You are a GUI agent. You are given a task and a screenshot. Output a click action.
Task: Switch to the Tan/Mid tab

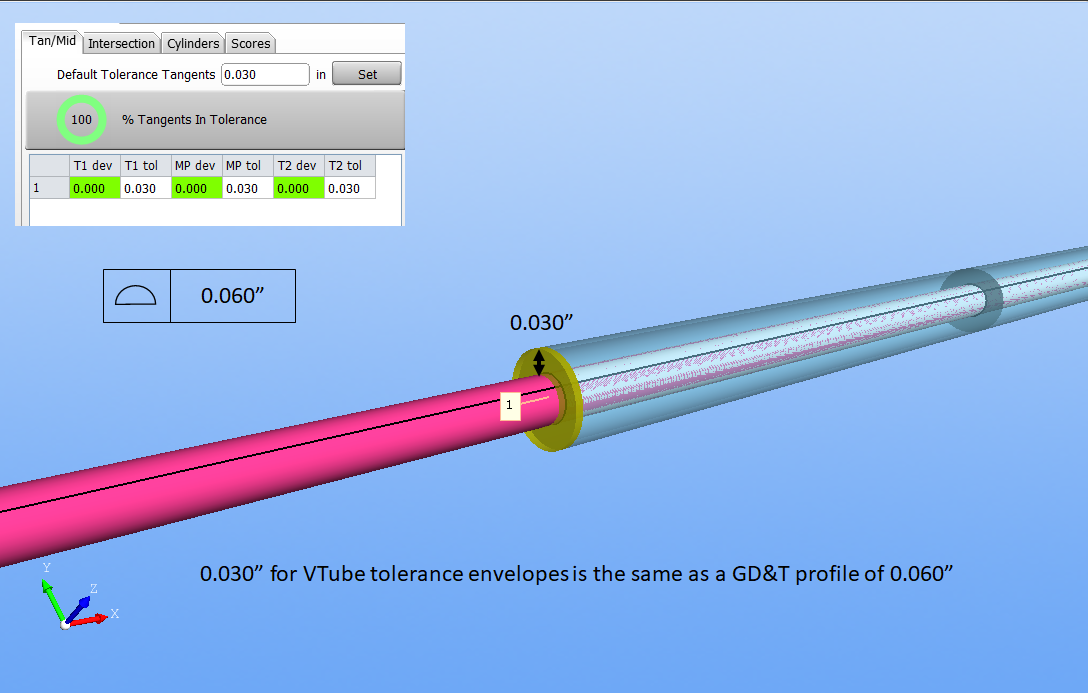point(52,42)
